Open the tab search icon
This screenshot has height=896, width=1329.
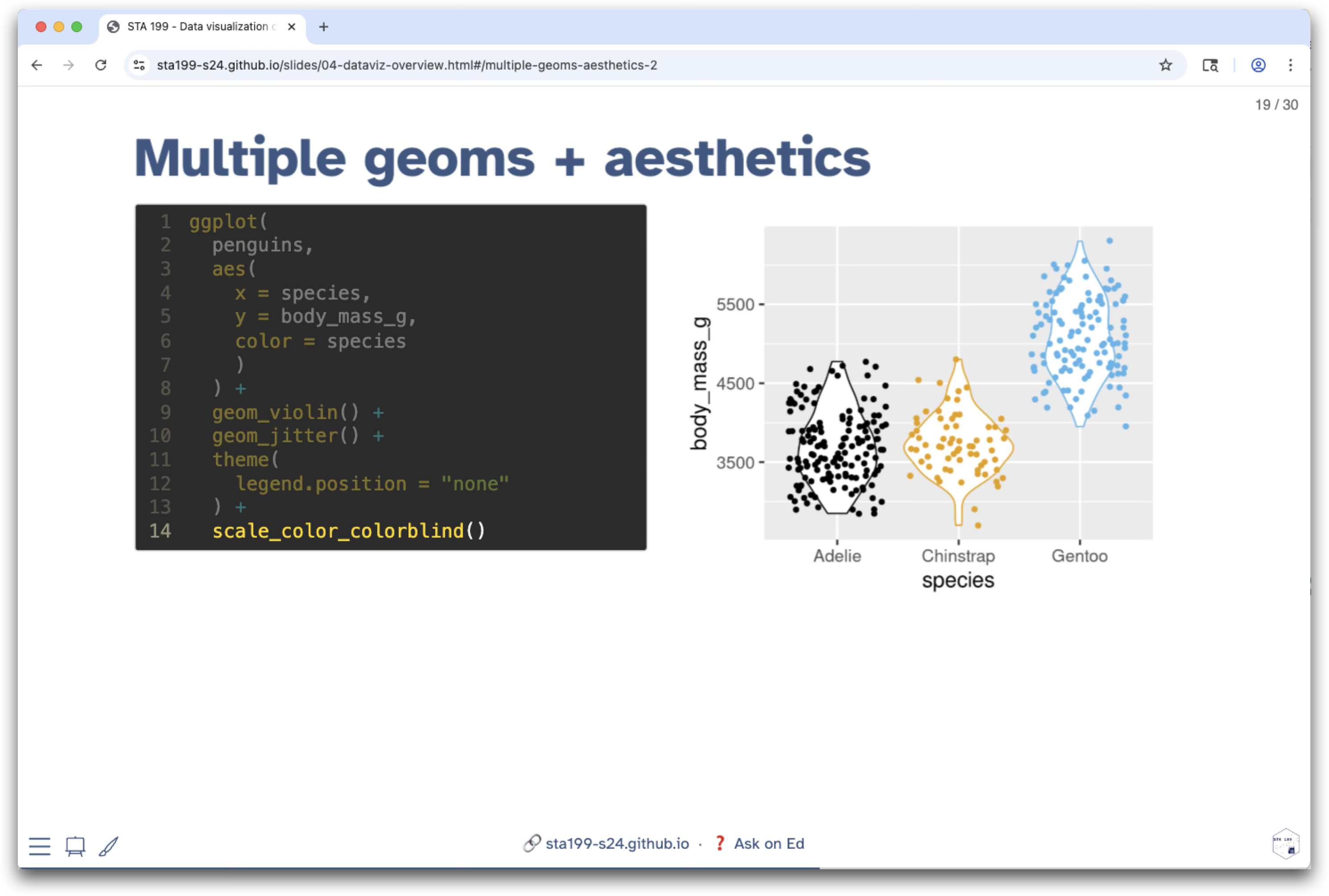[x=1210, y=65]
